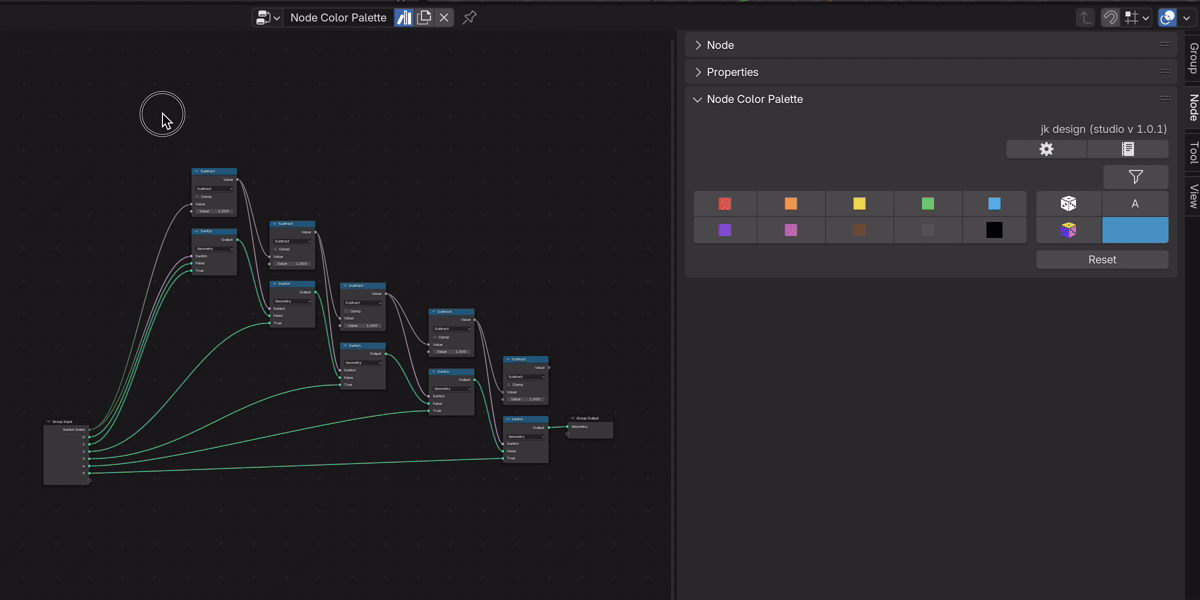The image size is (1200, 600).
Task: Click the parent node tree arrow icon
Action: click(1085, 18)
